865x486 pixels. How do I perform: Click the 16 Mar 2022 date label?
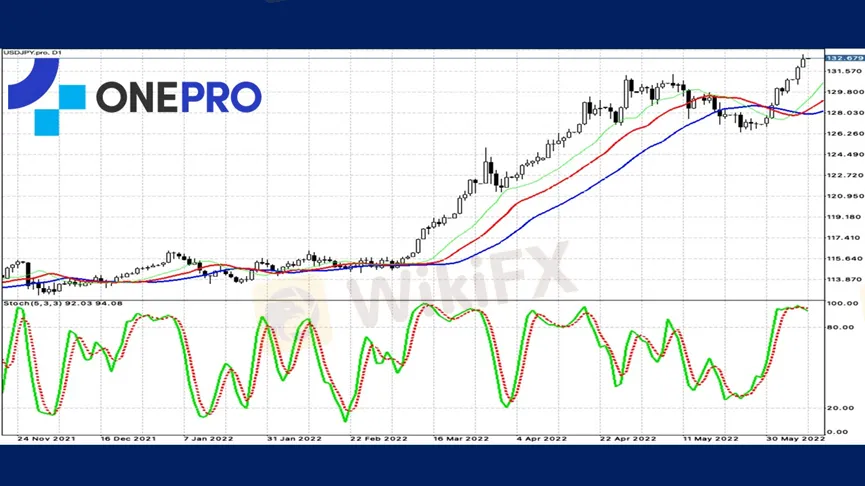461,439
